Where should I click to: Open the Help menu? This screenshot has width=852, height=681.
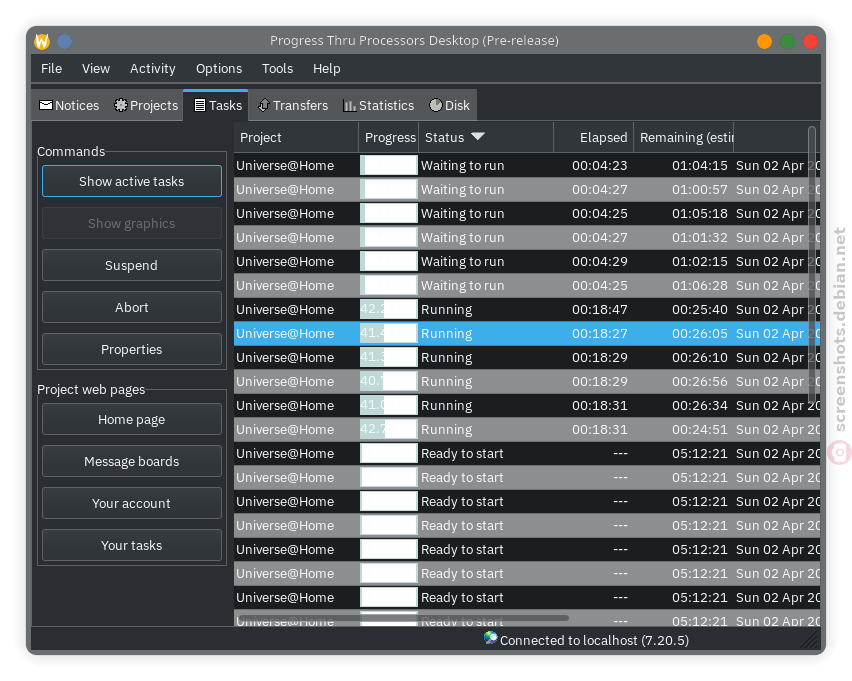coord(327,68)
